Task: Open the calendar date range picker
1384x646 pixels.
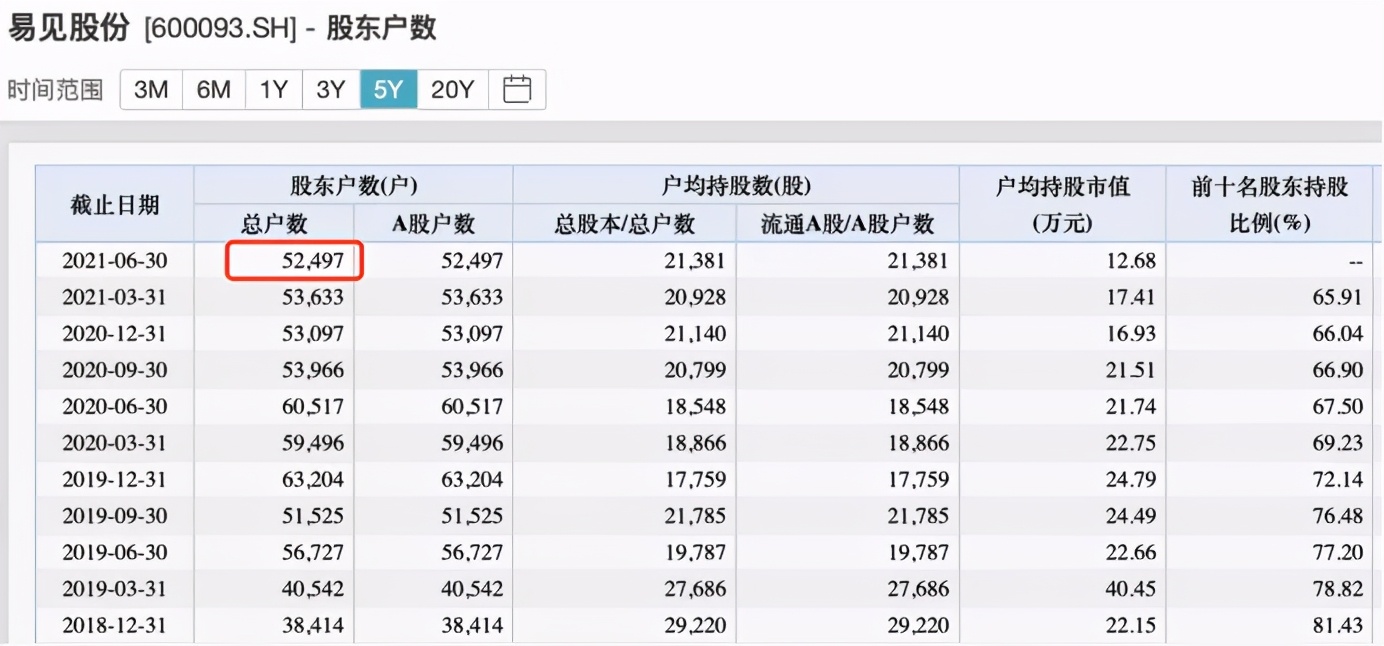Action: (x=517, y=90)
